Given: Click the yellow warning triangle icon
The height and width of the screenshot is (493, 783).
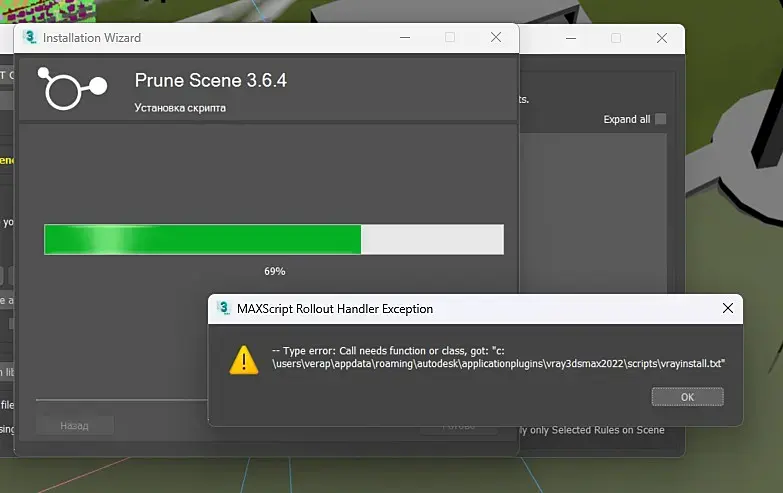Looking at the screenshot, I should pyautogui.click(x=244, y=360).
